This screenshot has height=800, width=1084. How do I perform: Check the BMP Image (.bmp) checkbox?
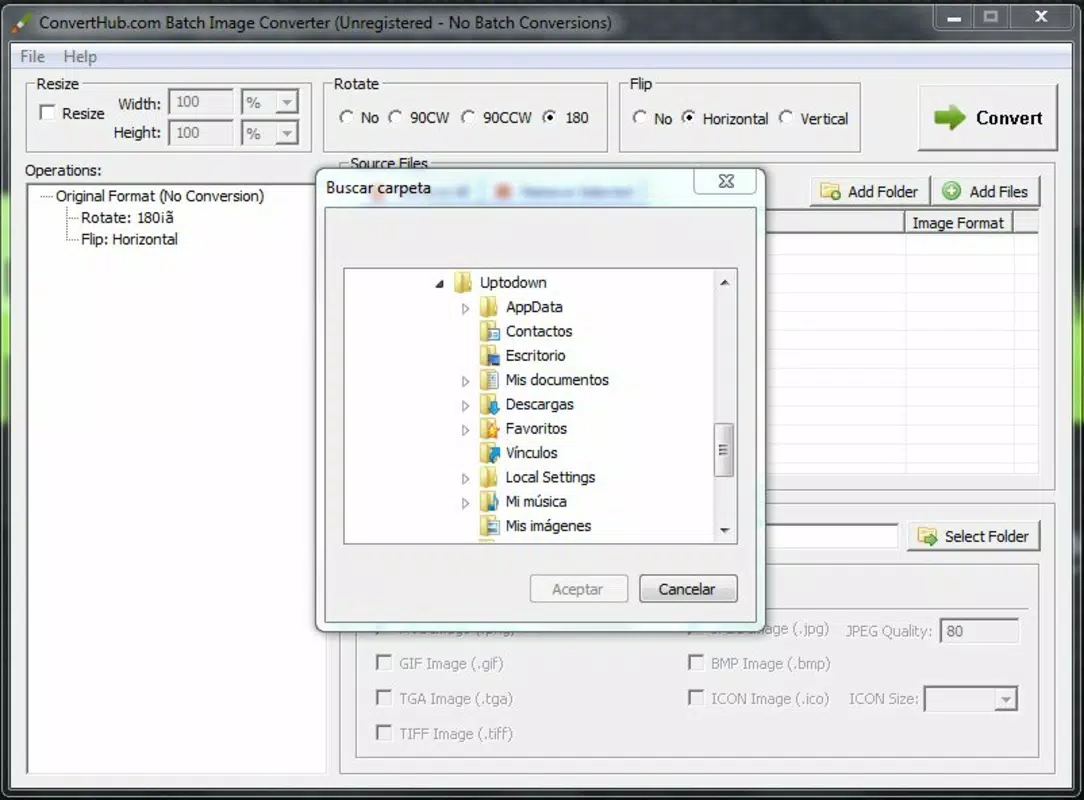point(695,662)
